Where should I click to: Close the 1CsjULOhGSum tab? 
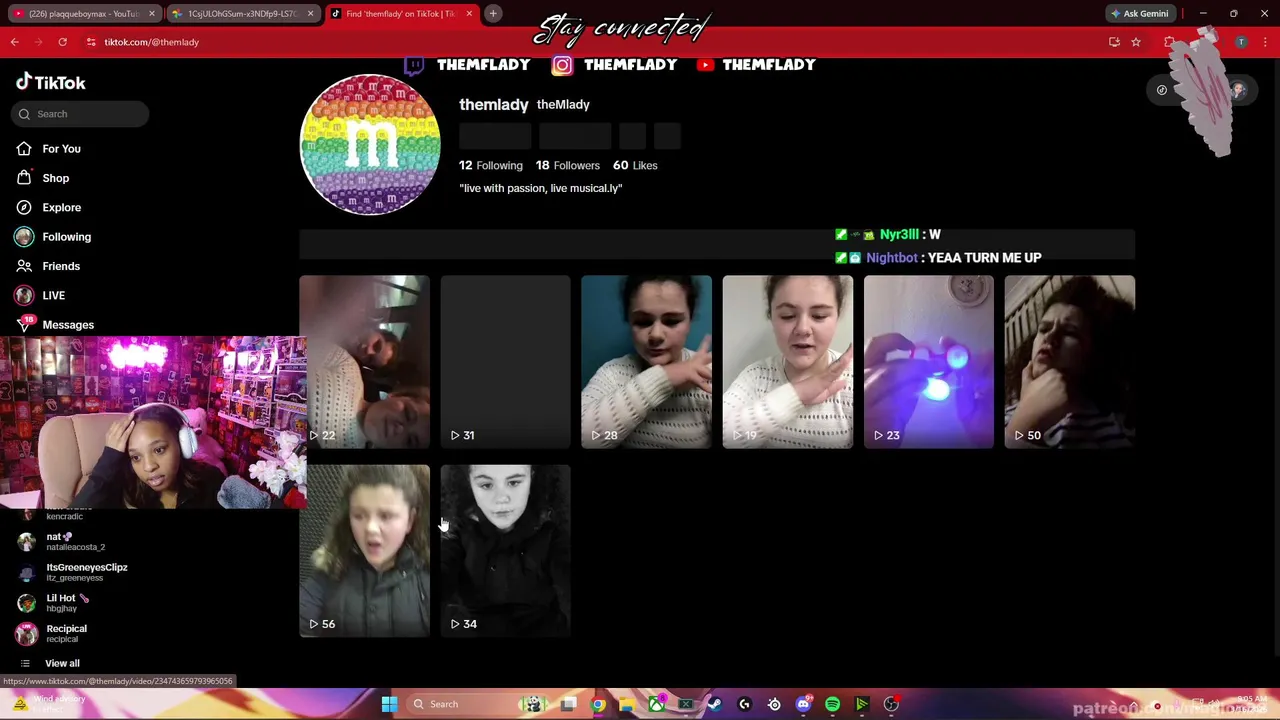[310, 14]
